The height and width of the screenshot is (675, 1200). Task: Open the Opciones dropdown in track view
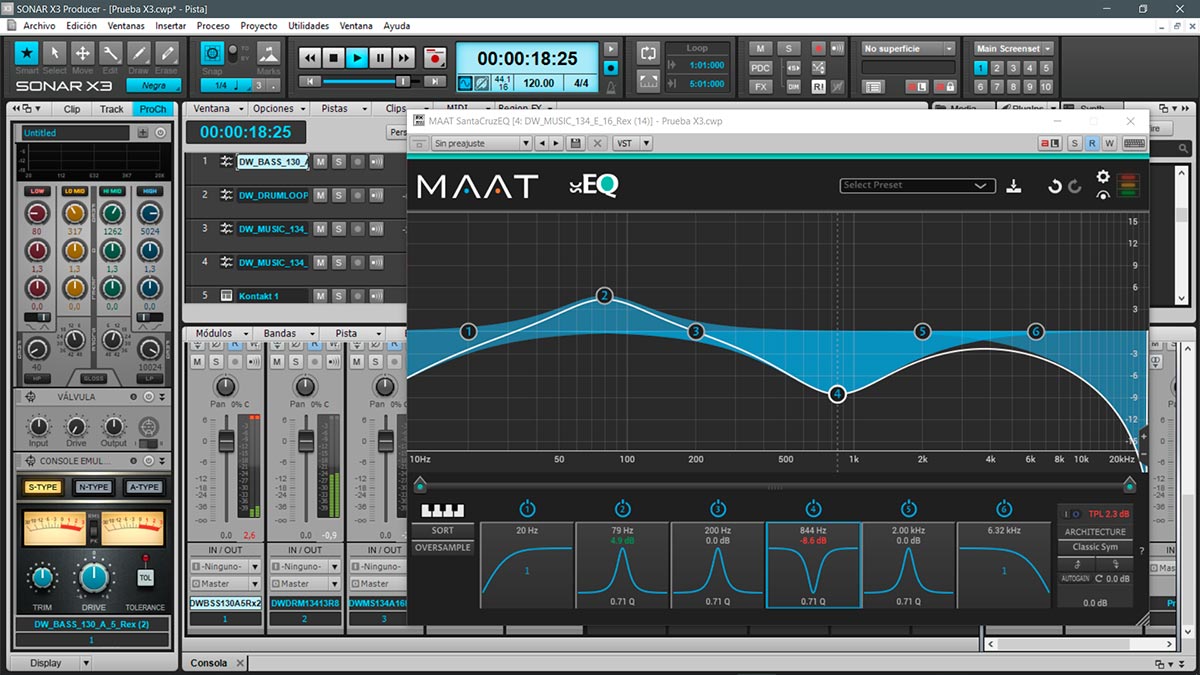pos(279,108)
